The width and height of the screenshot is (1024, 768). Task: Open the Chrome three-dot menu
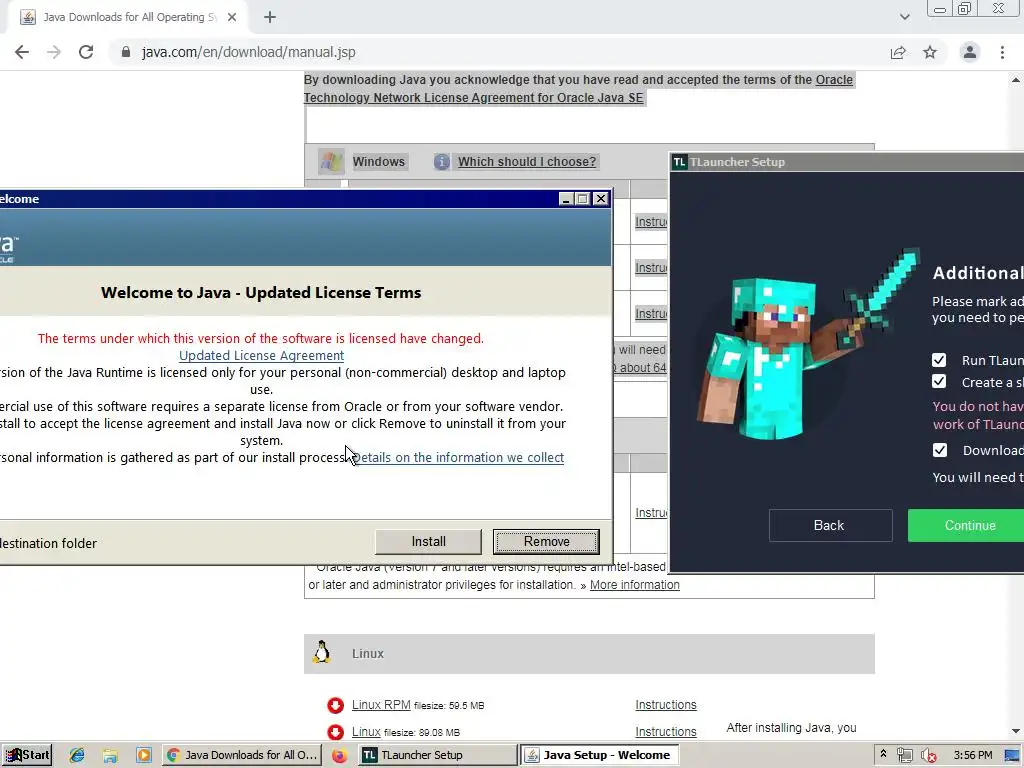(x=1002, y=52)
